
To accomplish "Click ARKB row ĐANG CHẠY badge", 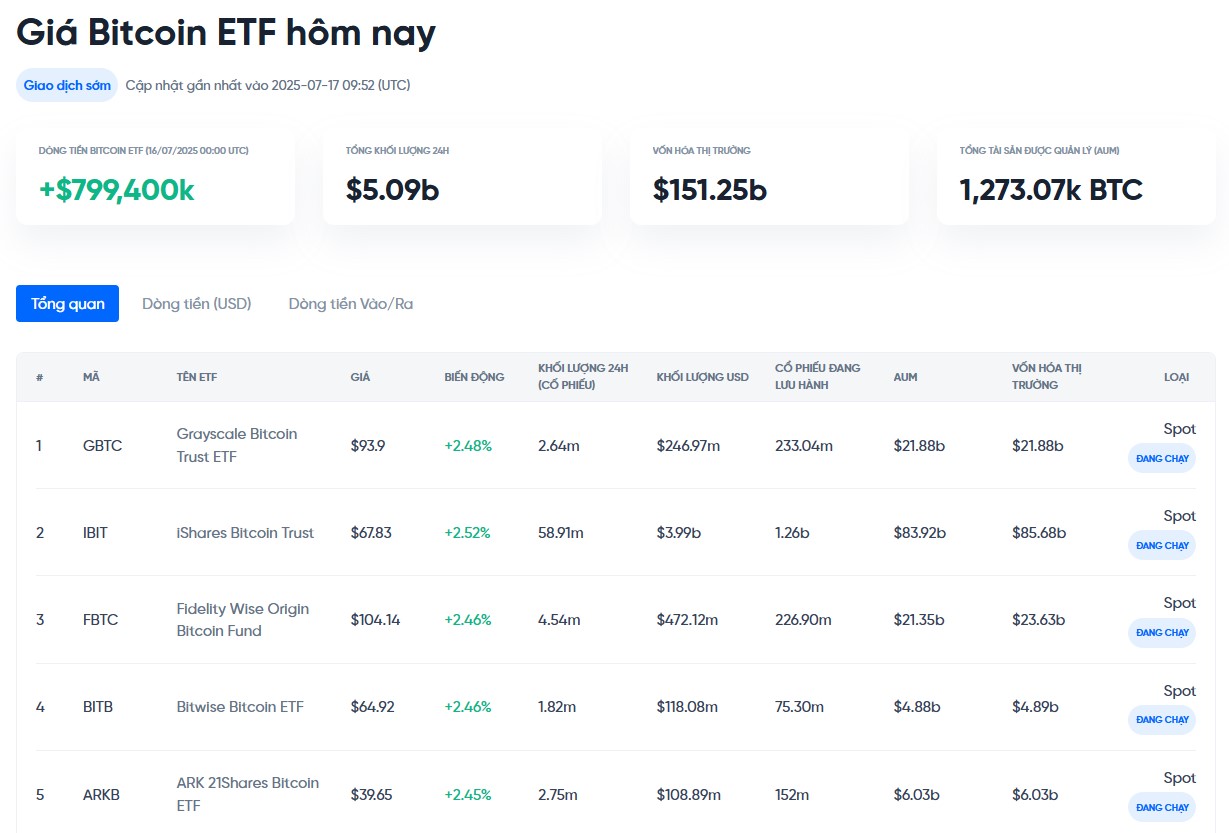I will pyautogui.click(x=1162, y=806).
